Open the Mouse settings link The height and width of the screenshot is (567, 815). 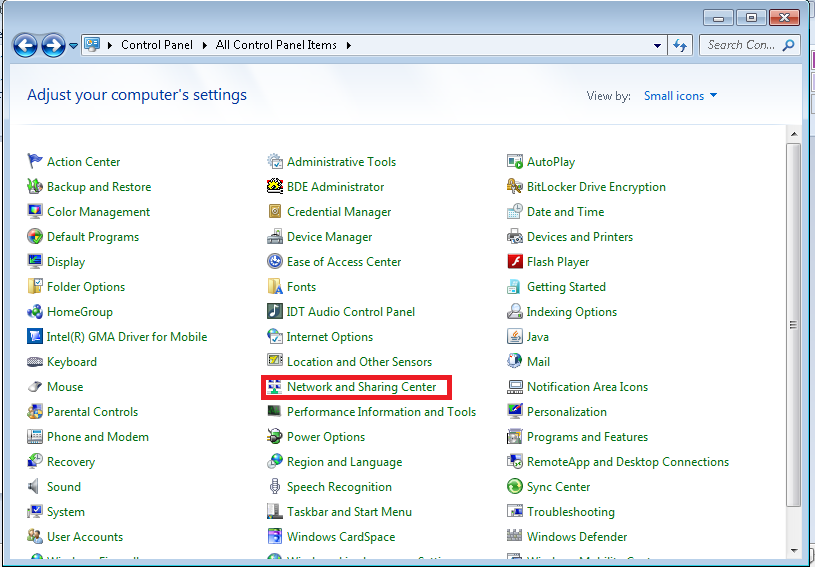click(65, 387)
